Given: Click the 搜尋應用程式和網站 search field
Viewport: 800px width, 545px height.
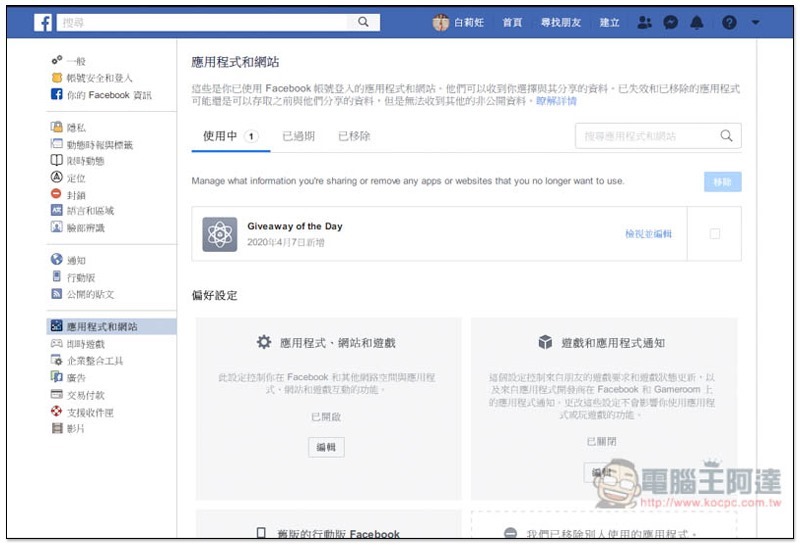Looking at the screenshot, I should (648, 136).
